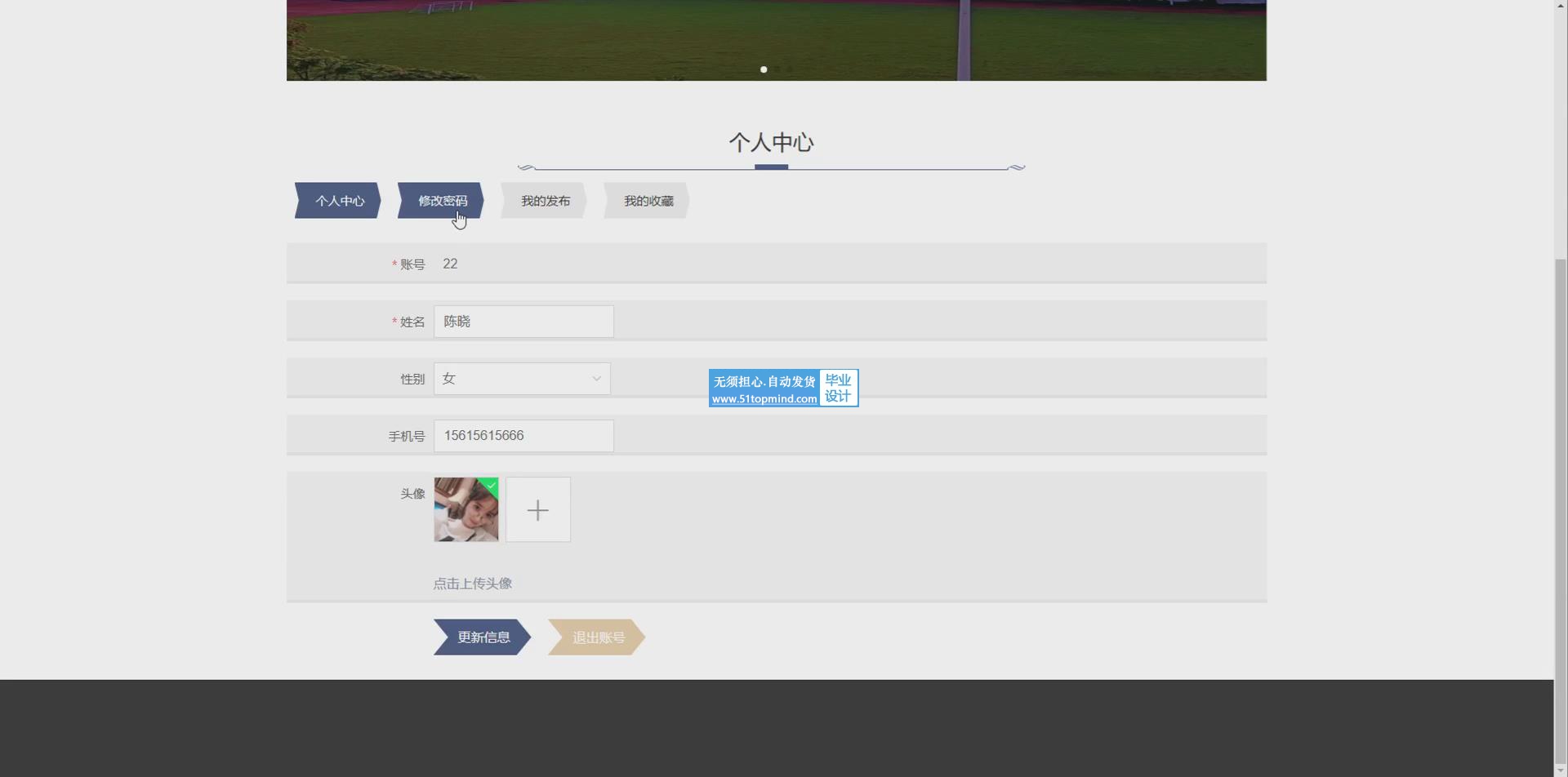Switch to the 个人中心 tab
This screenshot has width=1568, height=777.
[x=338, y=201]
